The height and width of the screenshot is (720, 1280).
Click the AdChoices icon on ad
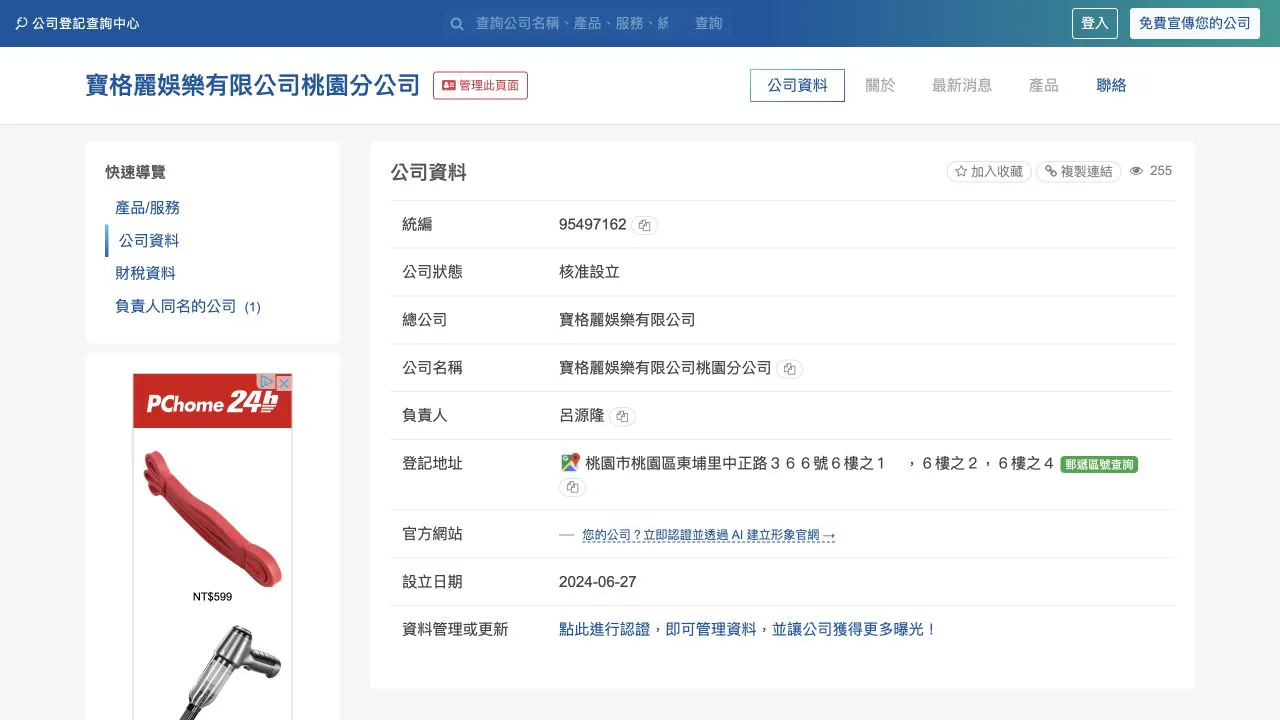pyautogui.click(x=266, y=381)
